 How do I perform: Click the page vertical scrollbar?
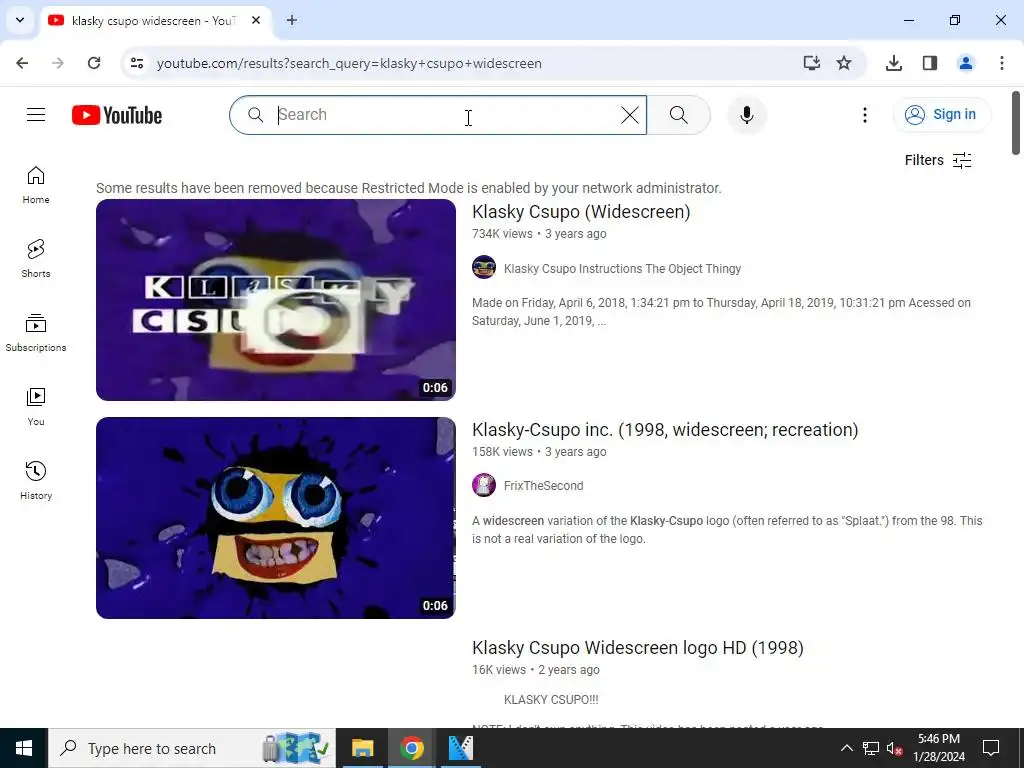pos(1016,123)
